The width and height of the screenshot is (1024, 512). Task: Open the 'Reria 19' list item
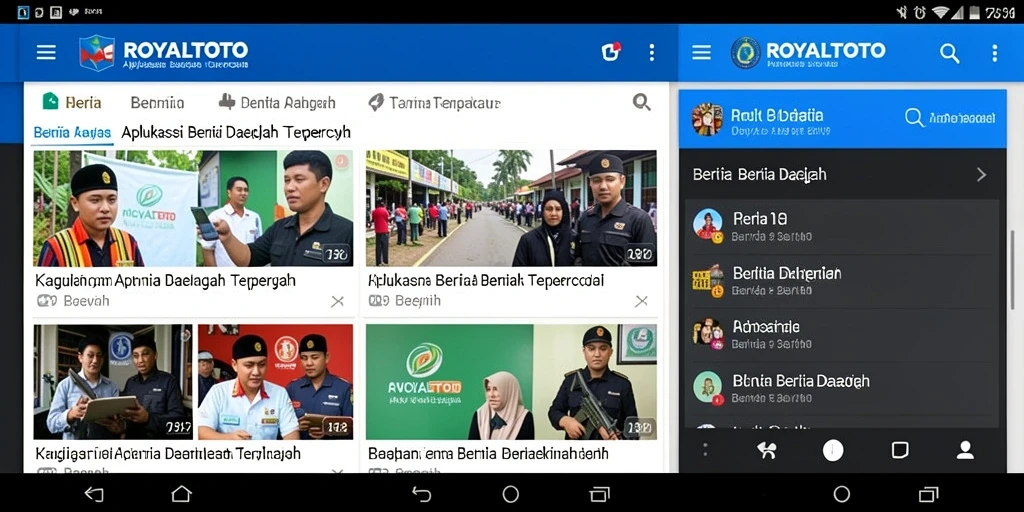coord(842,227)
